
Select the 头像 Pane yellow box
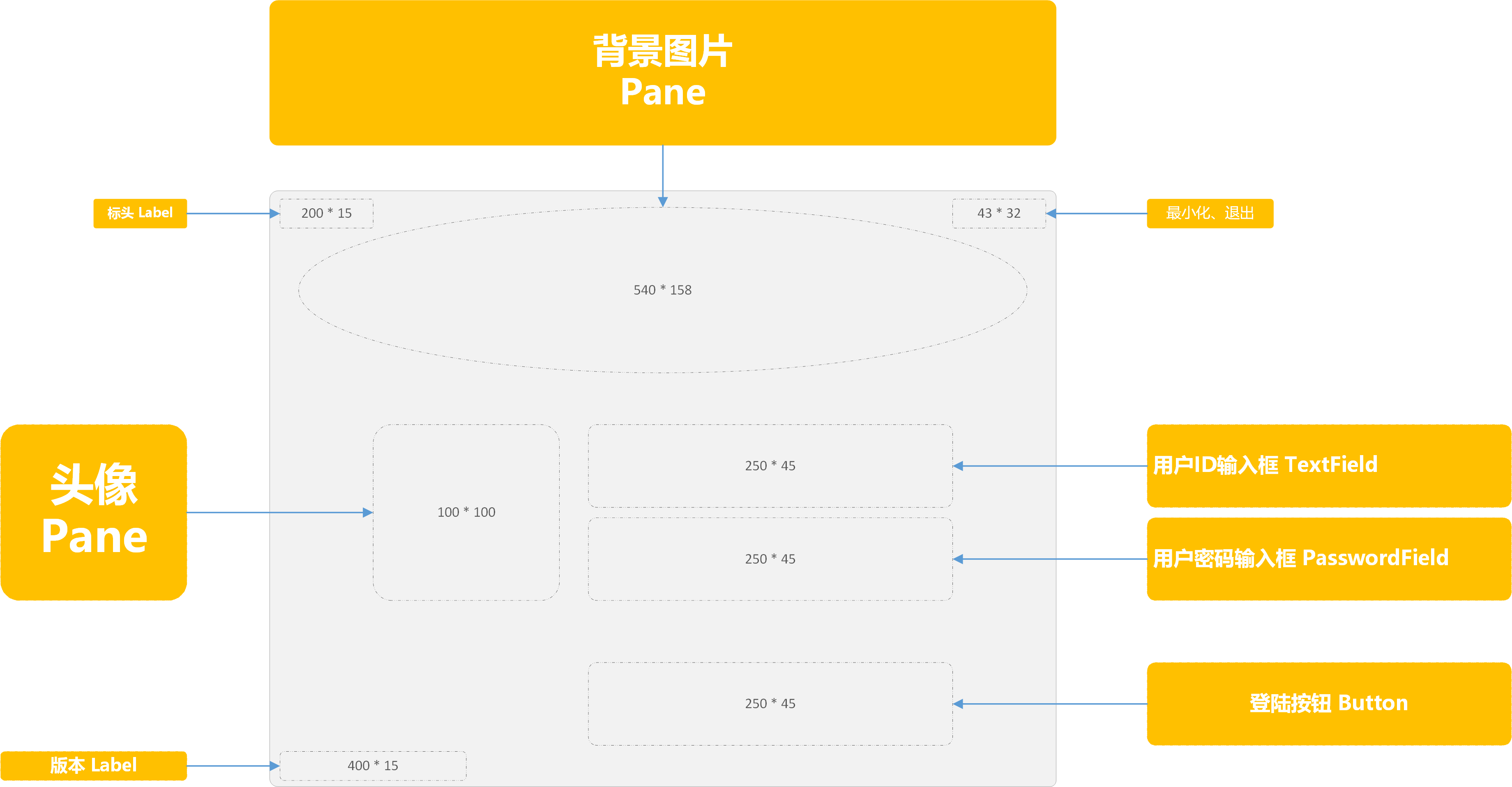94,512
